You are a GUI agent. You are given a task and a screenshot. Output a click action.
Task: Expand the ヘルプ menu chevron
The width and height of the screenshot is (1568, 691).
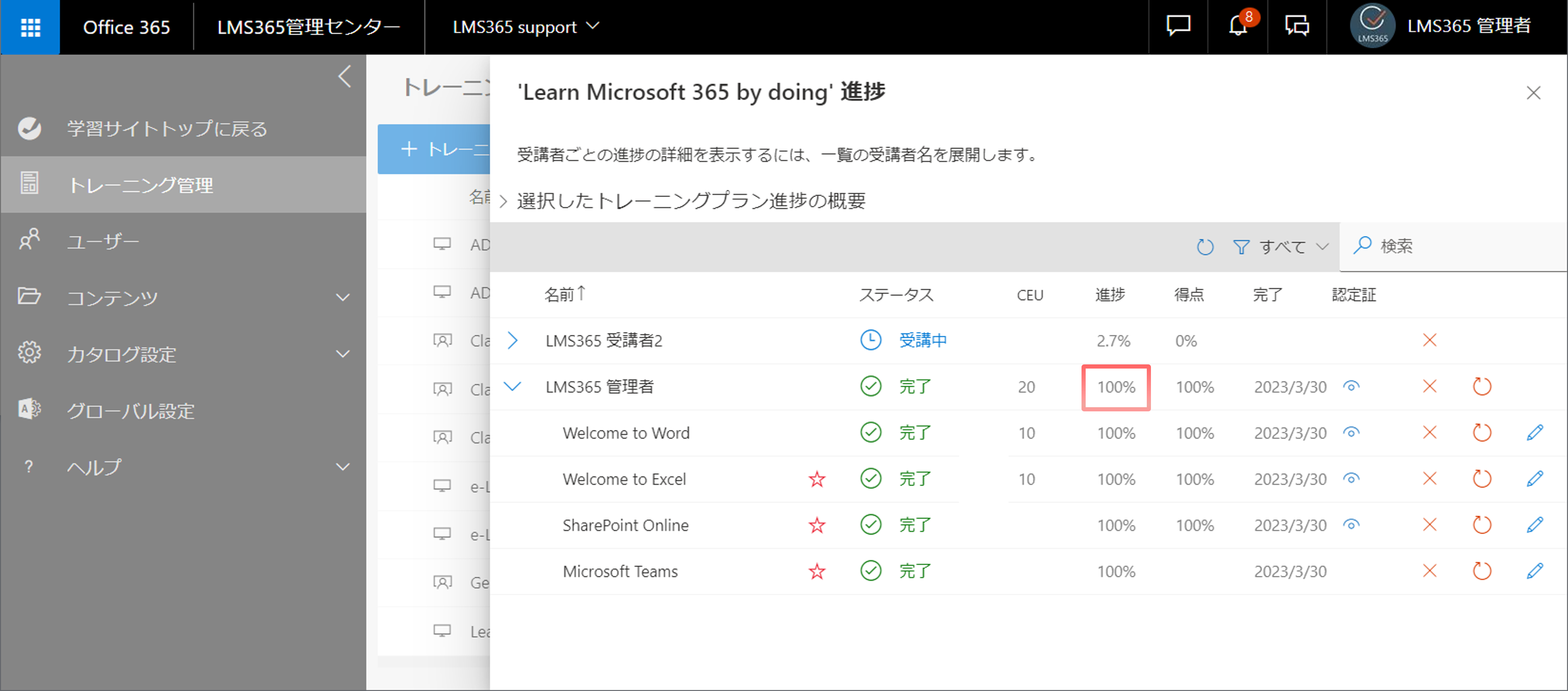[x=343, y=467]
